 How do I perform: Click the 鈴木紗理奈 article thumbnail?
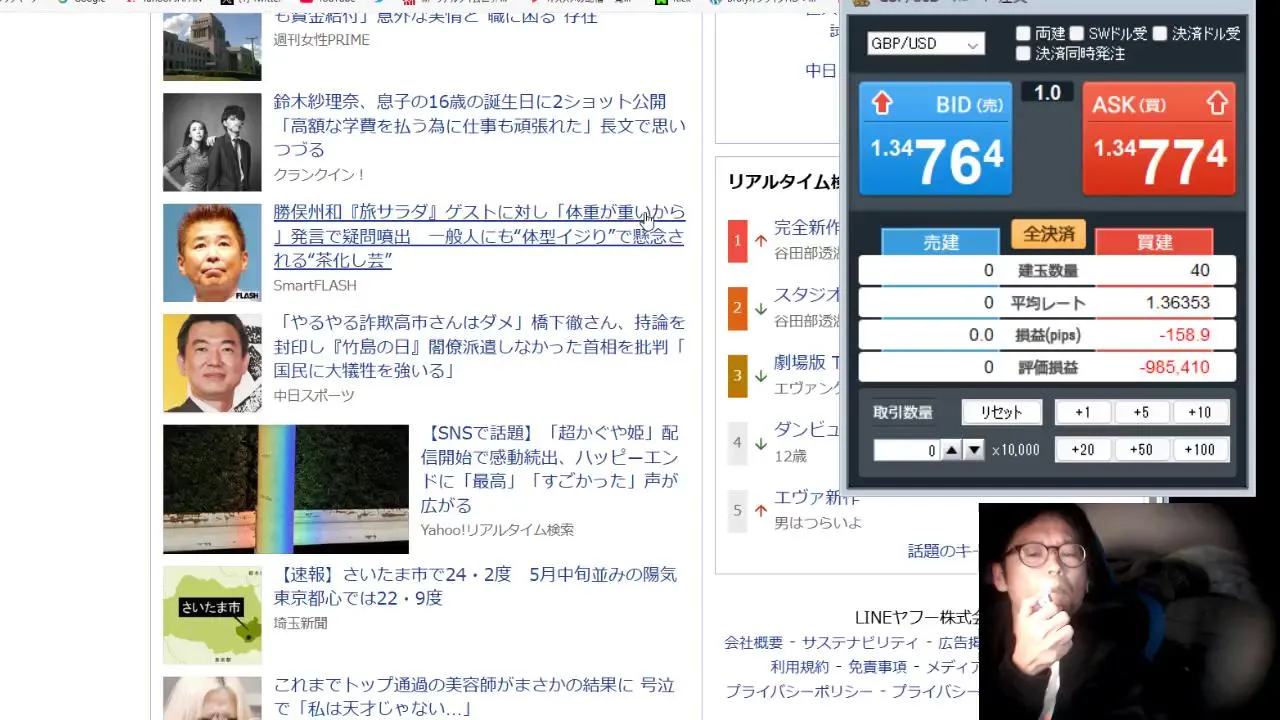tap(212, 142)
